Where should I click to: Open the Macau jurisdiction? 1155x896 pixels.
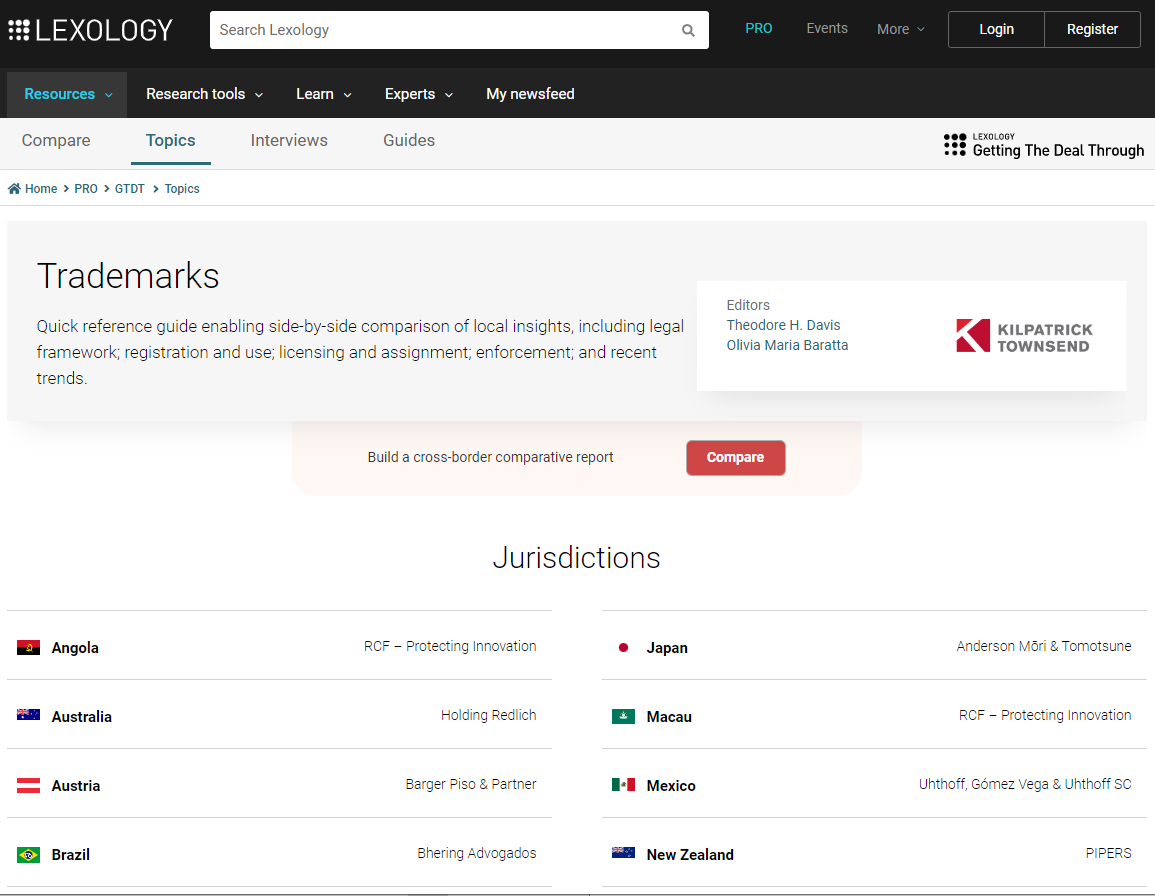(669, 717)
